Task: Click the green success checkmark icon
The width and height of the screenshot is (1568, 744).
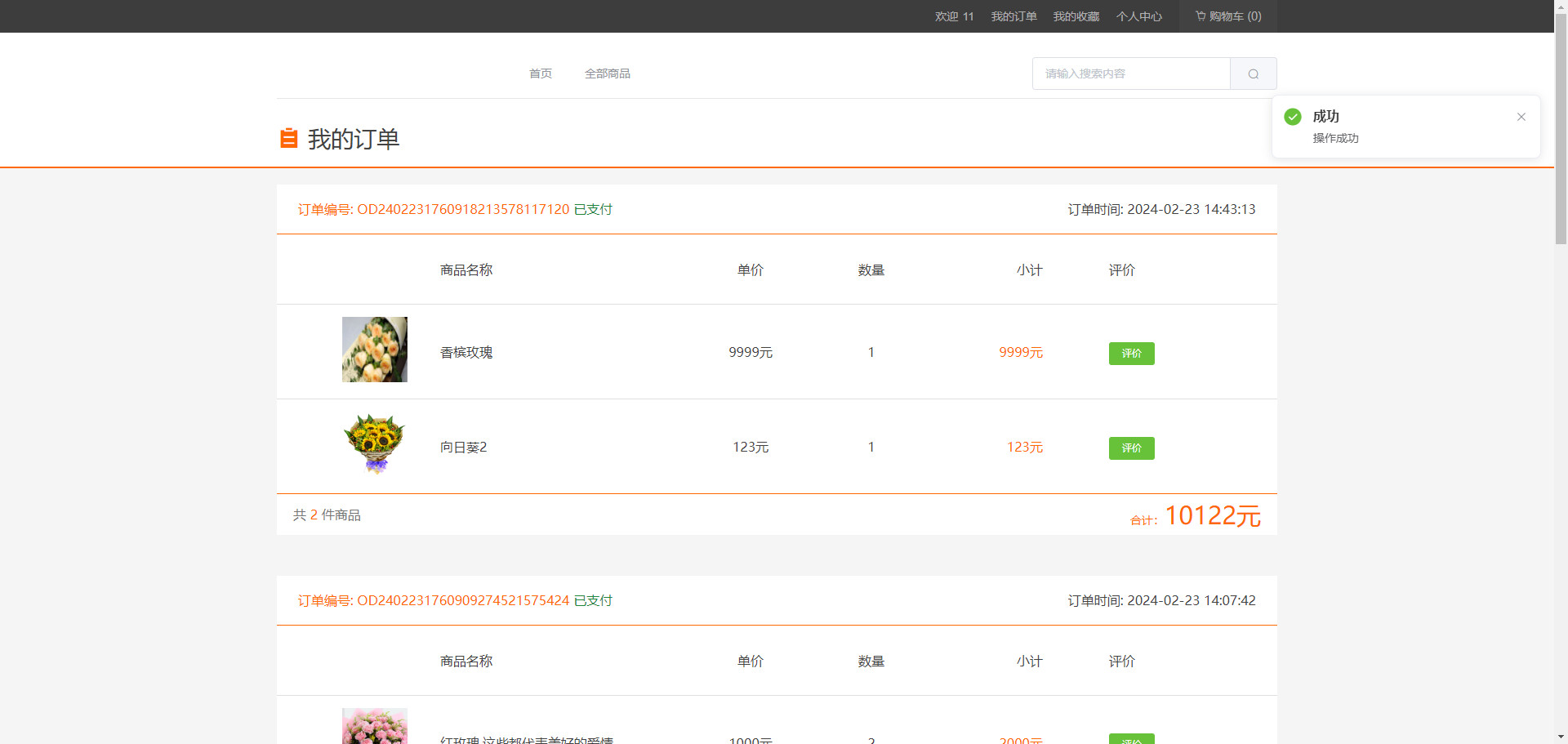Action: click(1293, 117)
